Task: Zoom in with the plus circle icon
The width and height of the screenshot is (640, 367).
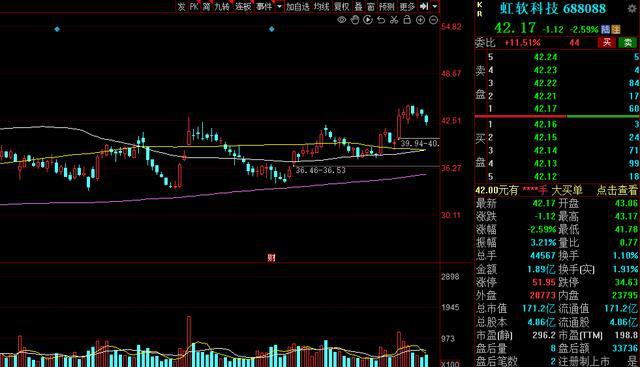Action: coord(420,20)
